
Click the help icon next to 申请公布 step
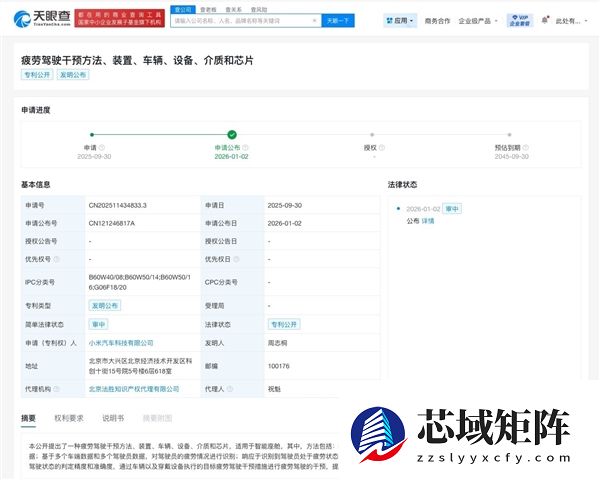245,147
